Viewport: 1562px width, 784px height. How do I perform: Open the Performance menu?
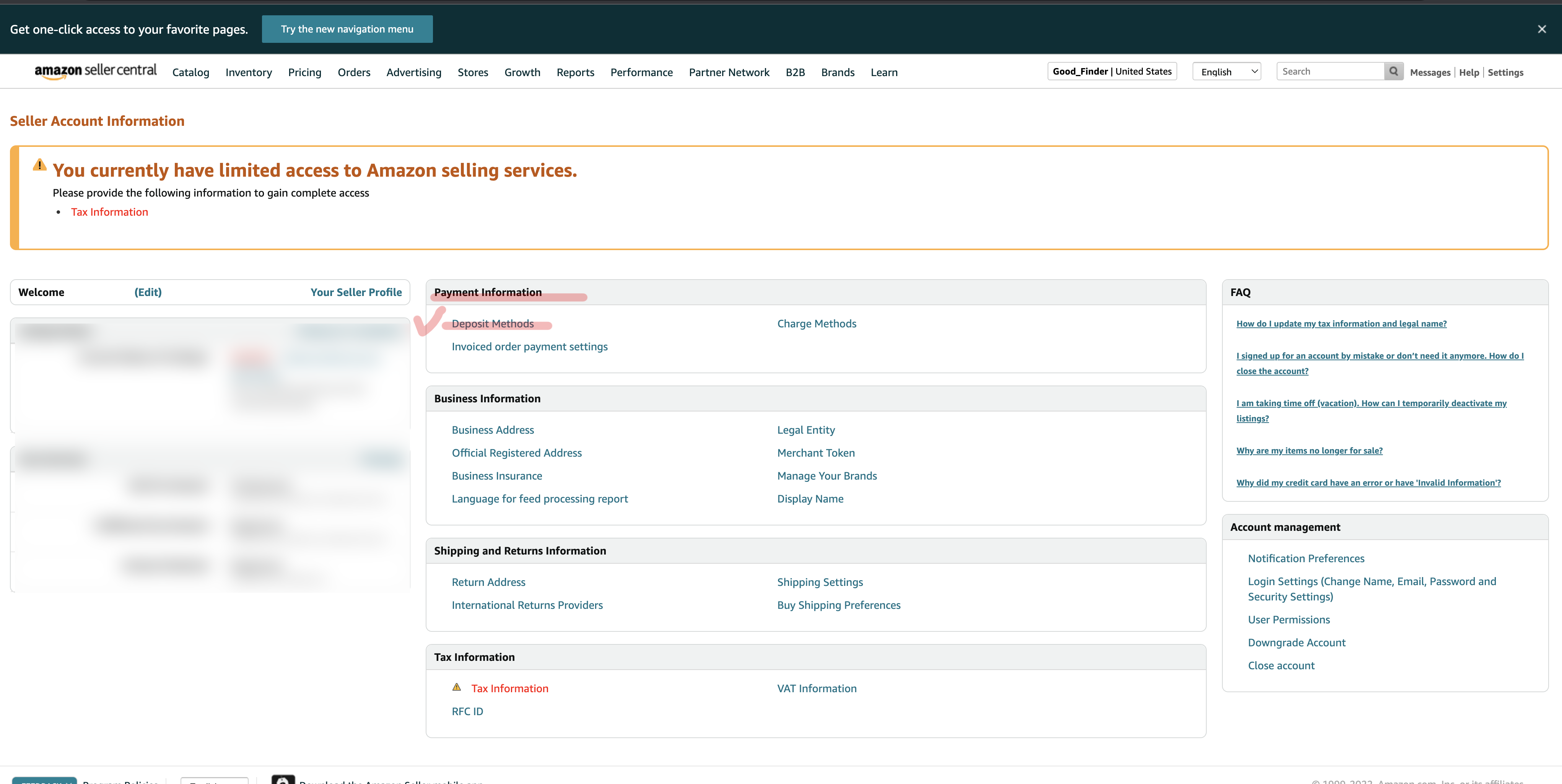point(641,72)
